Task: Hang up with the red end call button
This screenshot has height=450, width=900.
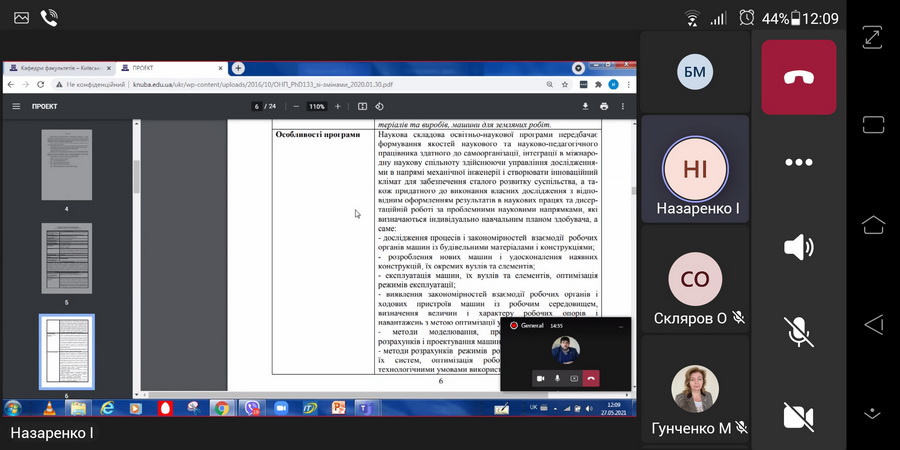Action: tap(798, 77)
